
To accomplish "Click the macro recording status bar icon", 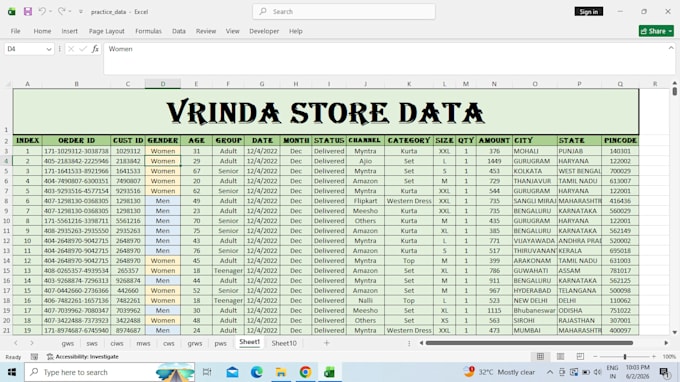I will [34, 357].
